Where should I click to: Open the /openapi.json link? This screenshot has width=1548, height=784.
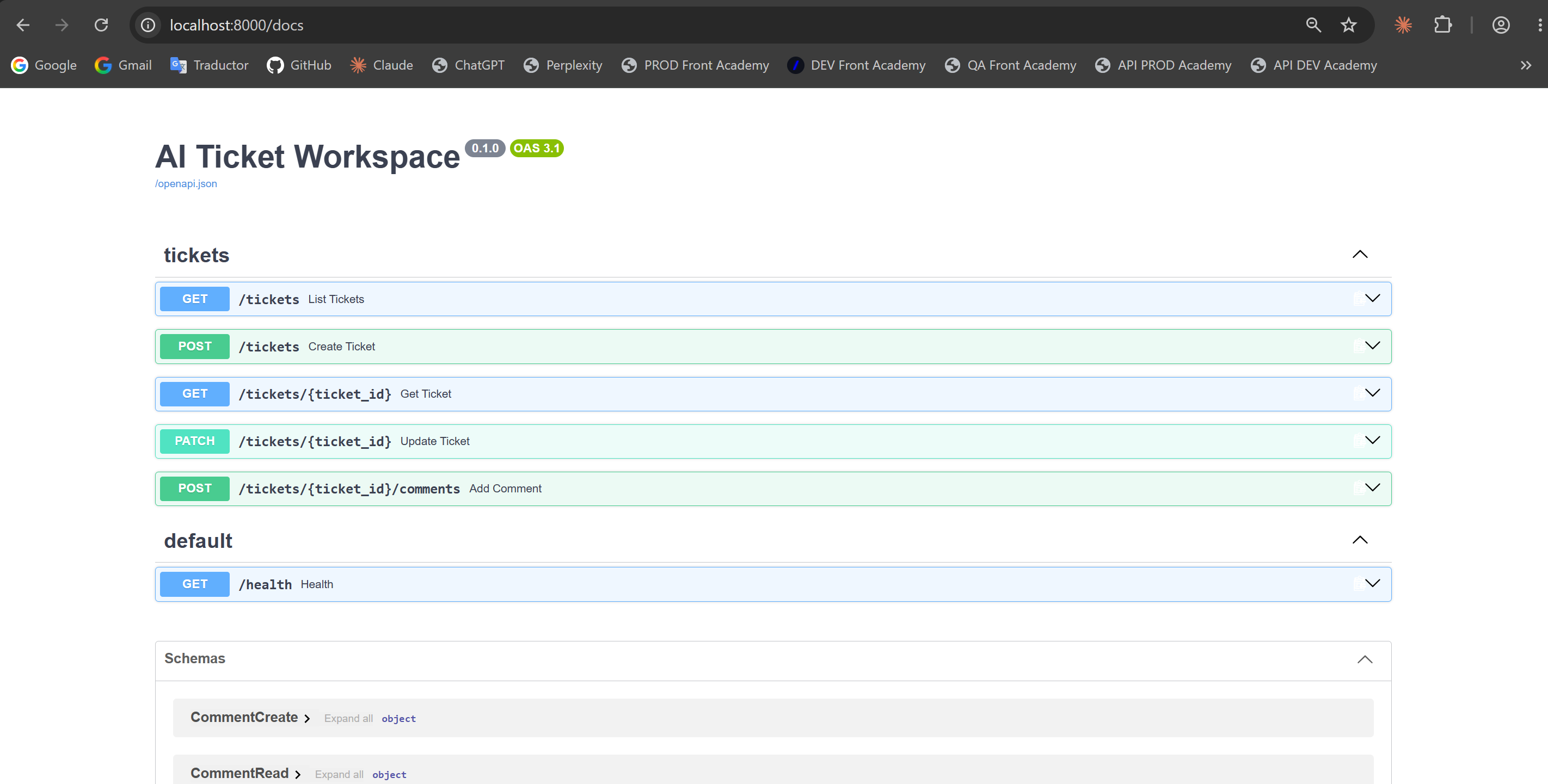point(186,183)
